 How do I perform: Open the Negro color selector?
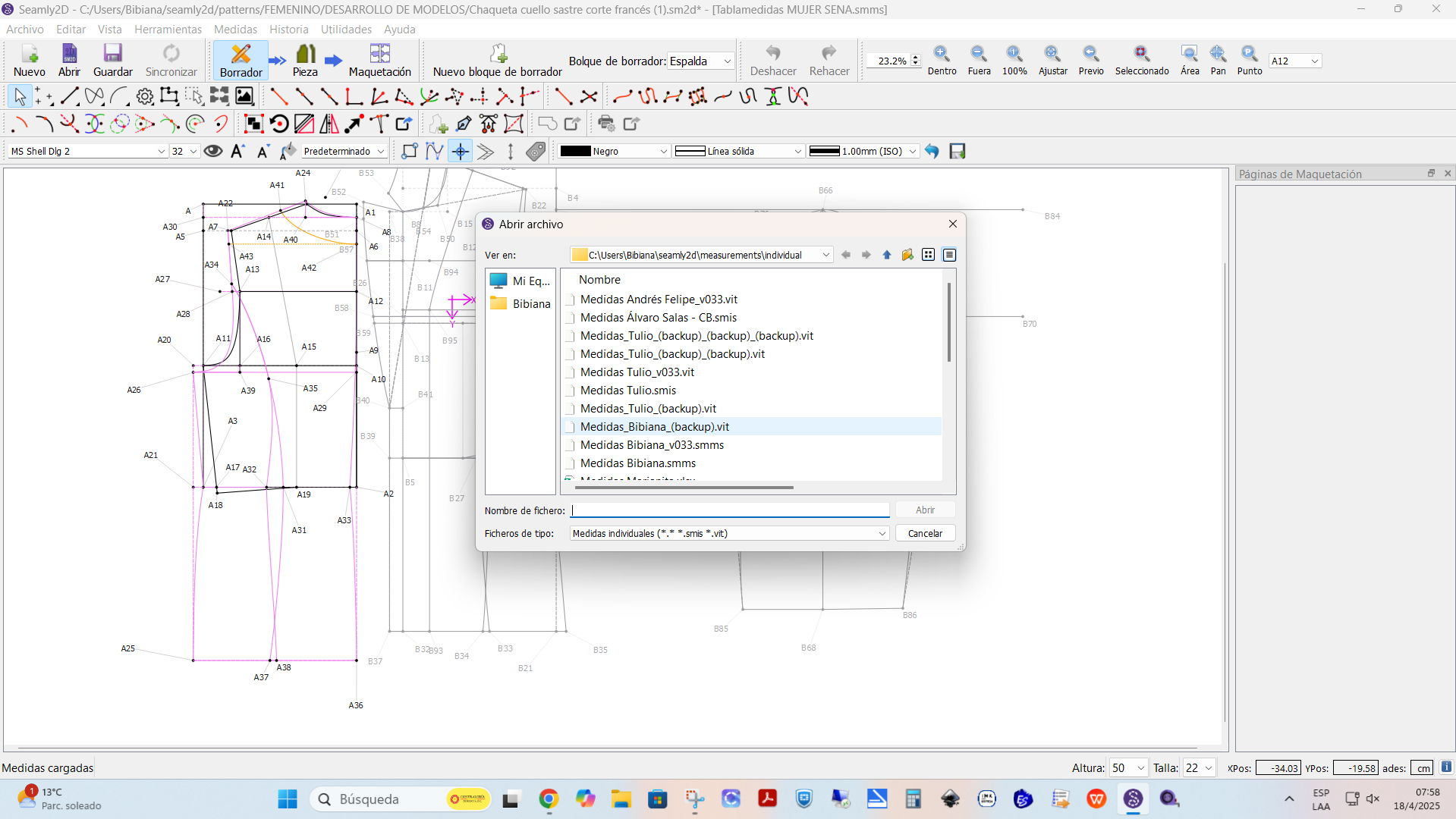pos(613,151)
